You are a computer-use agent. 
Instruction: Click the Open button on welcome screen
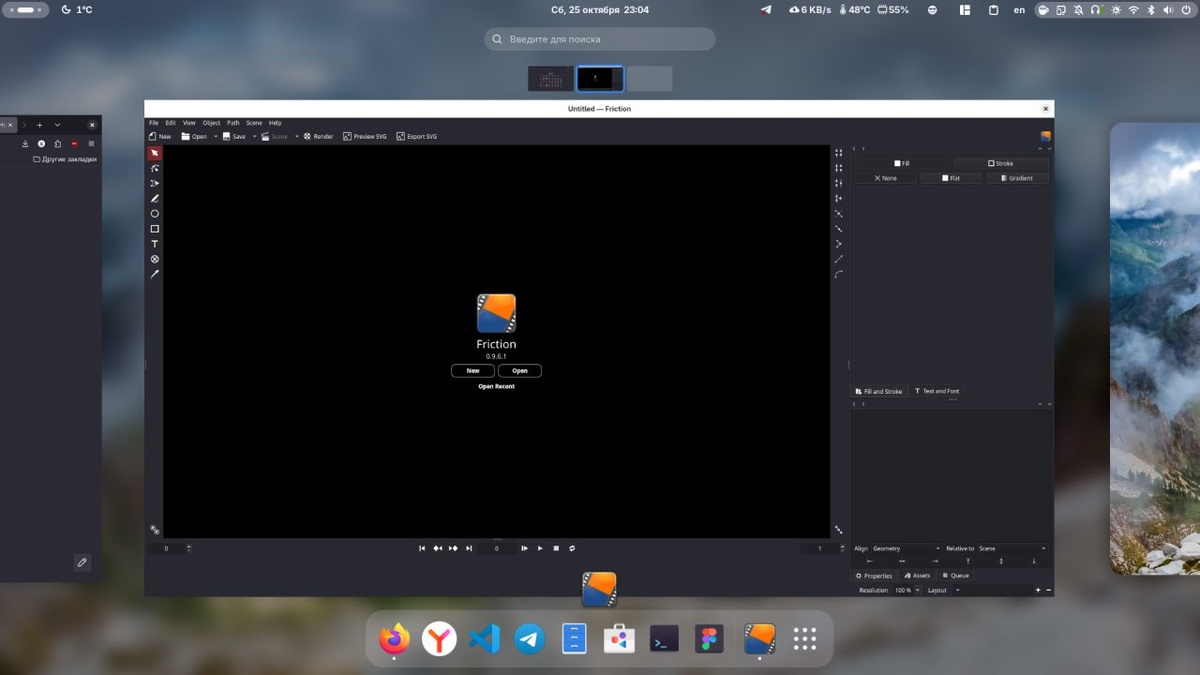[x=520, y=370]
